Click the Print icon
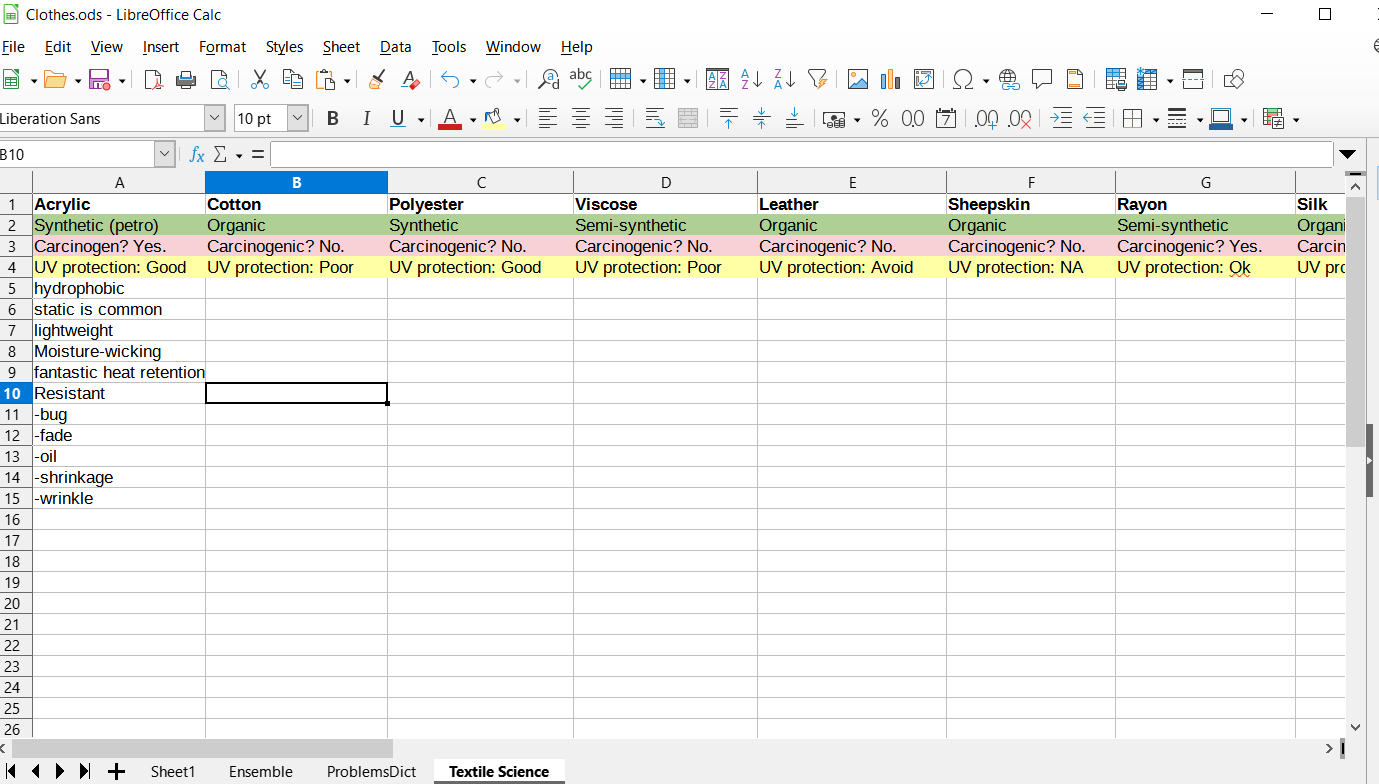 (186, 80)
